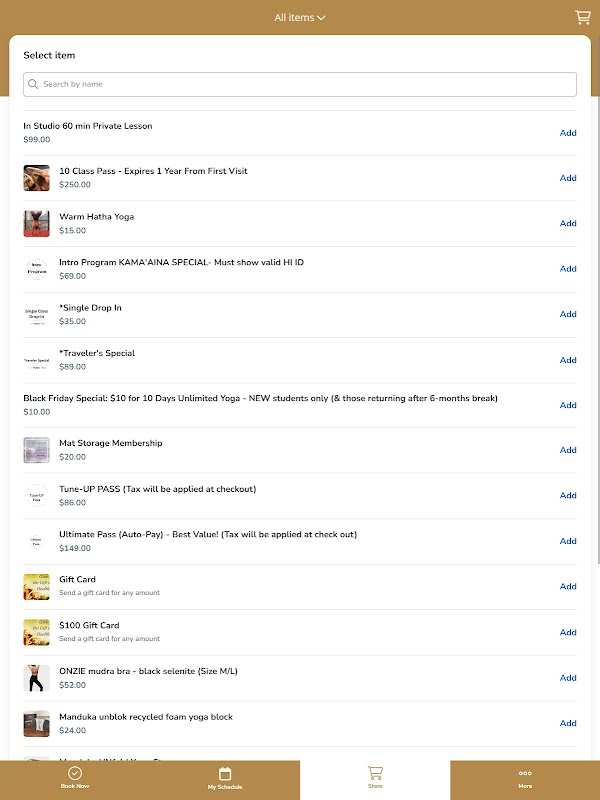Screen dimensions: 600x800
Task: Add the Mat Storage Membership
Action: (x=568, y=450)
